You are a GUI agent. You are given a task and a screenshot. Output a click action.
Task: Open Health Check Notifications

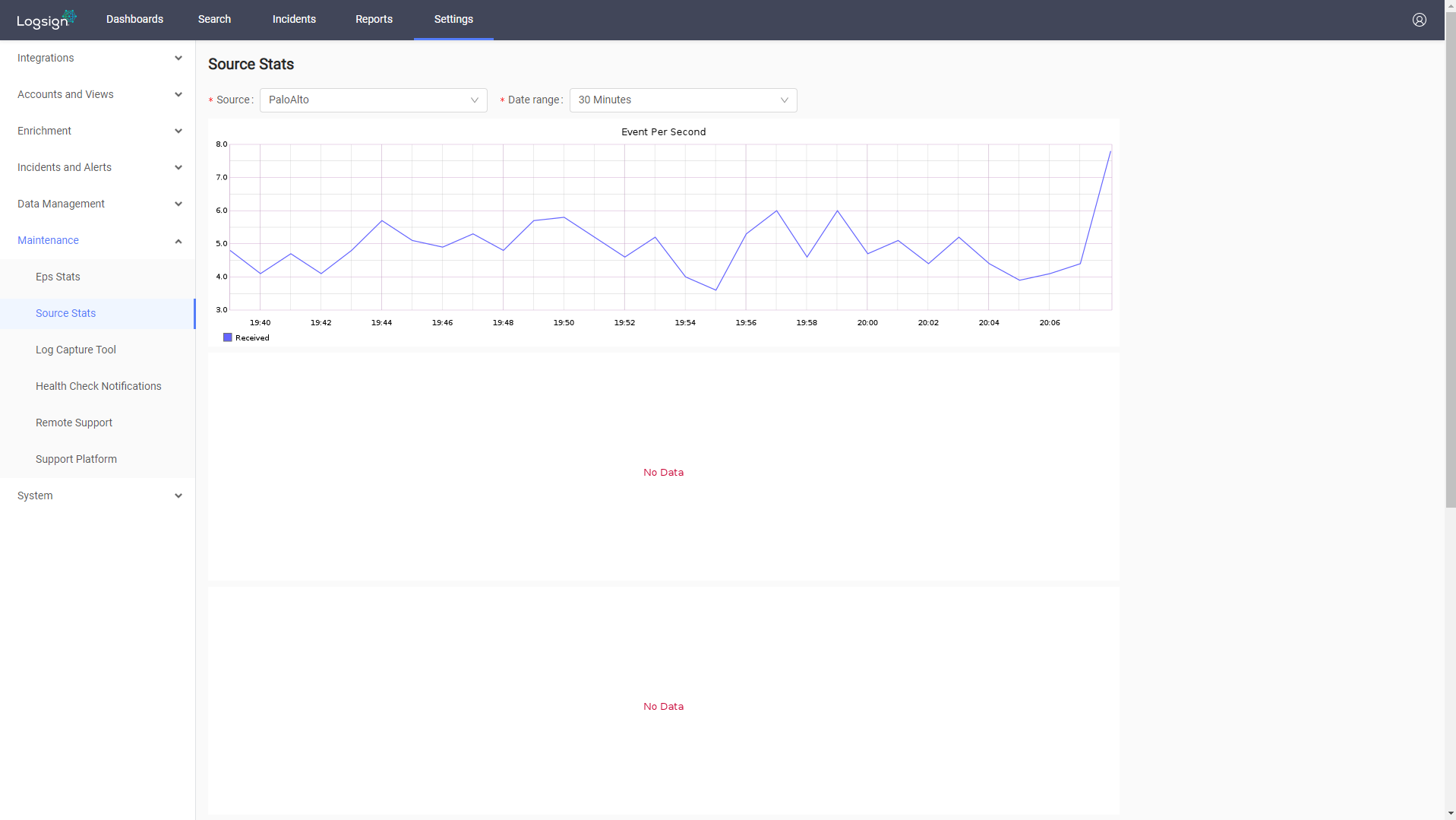pyautogui.click(x=97, y=386)
